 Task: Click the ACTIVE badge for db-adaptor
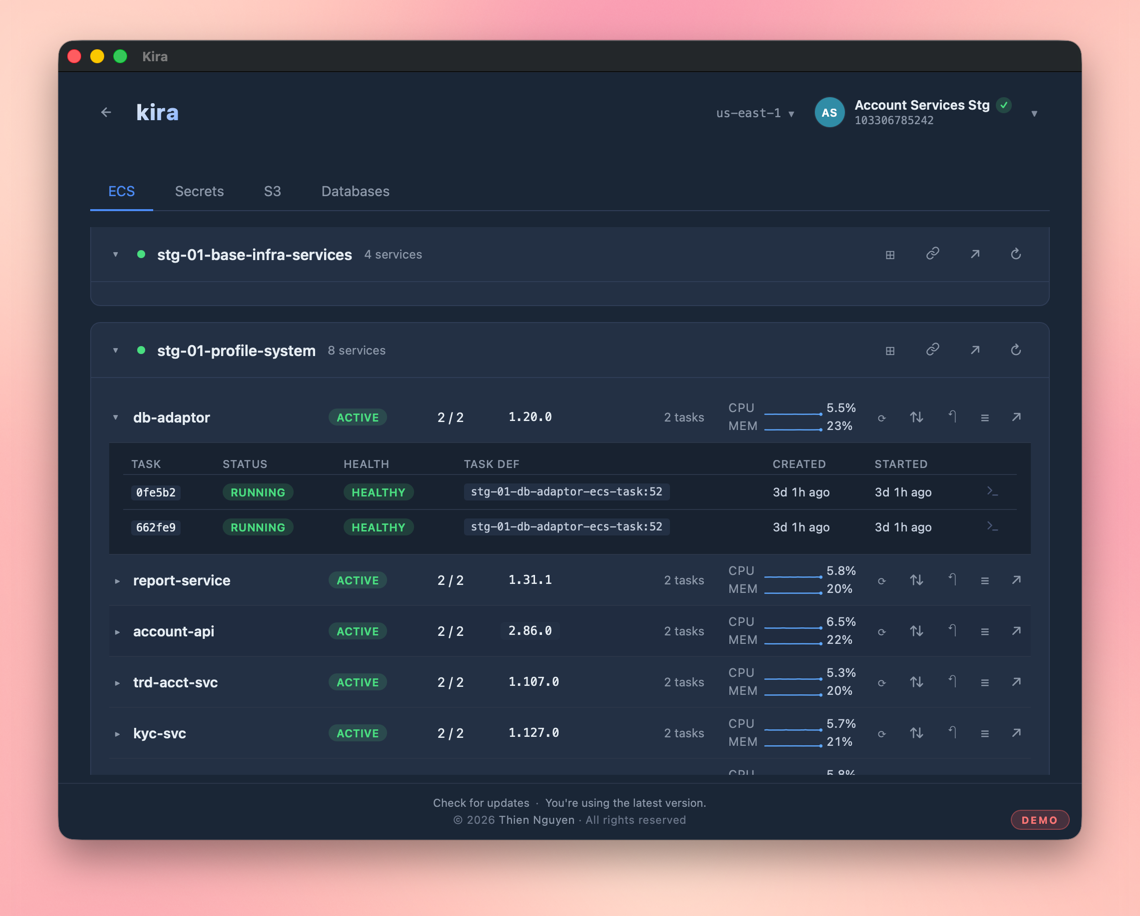point(358,417)
